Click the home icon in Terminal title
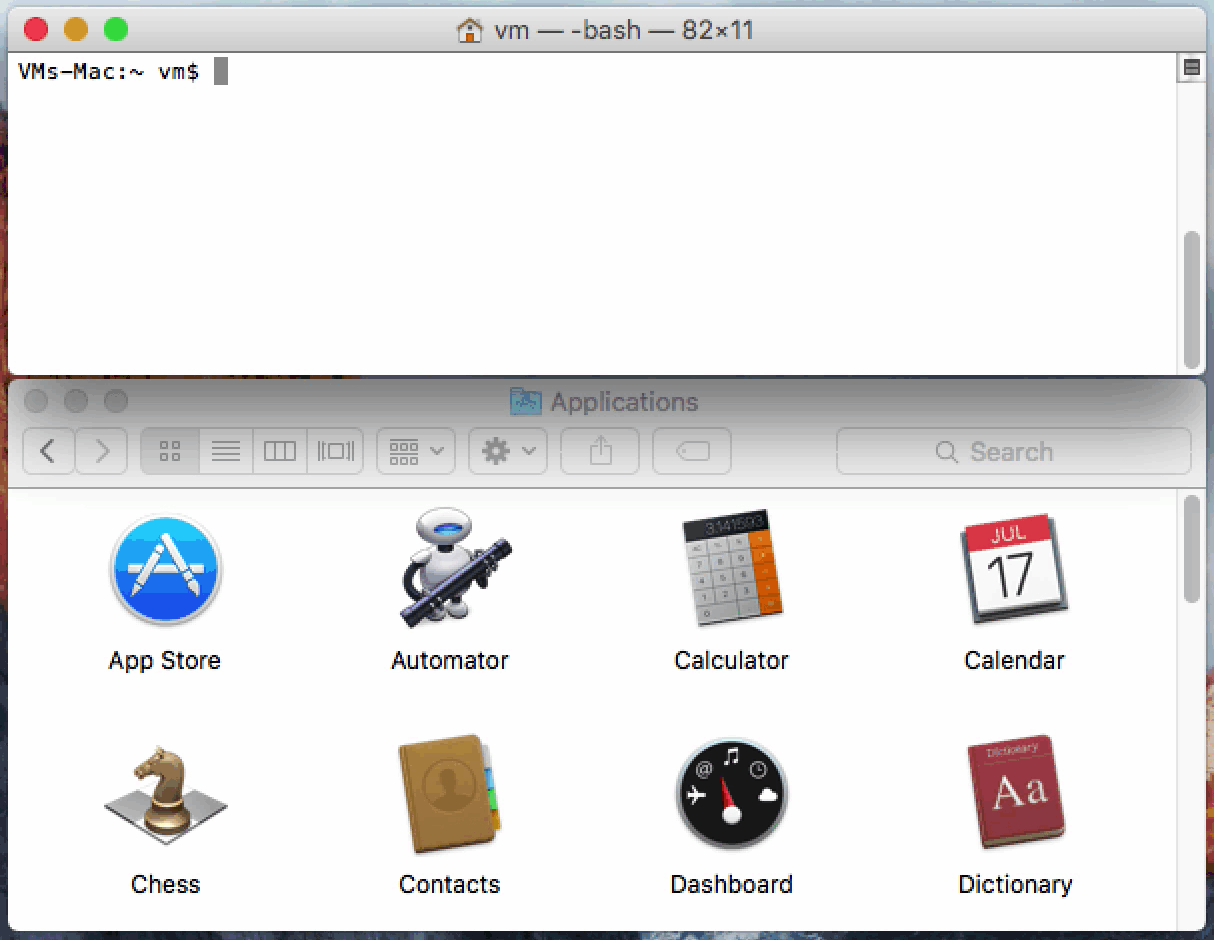Screen dimensions: 1214x940 click(x=470, y=30)
